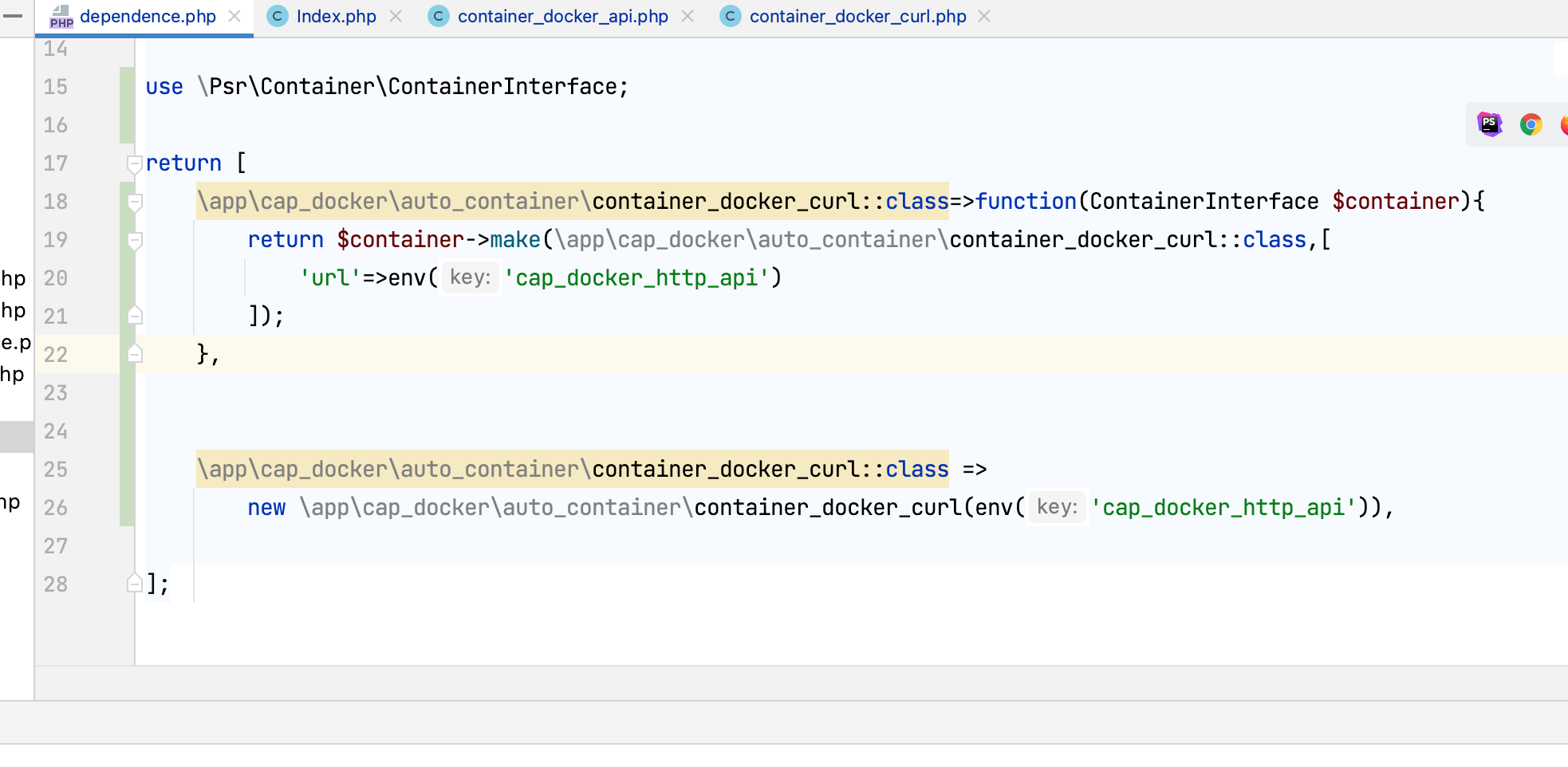This screenshot has height=767, width=1568.
Task: Switch to the Index.php tab
Action: pyautogui.click(x=336, y=16)
